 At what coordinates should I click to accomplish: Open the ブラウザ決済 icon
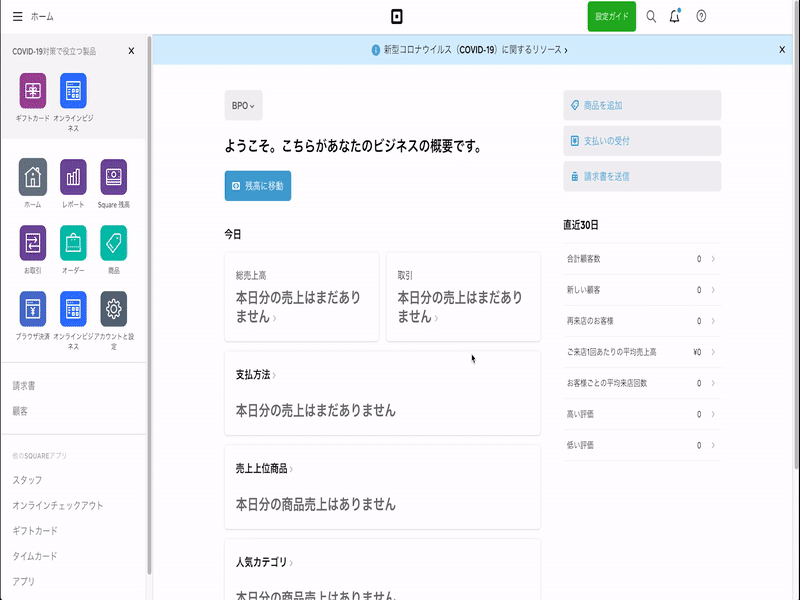(33, 309)
